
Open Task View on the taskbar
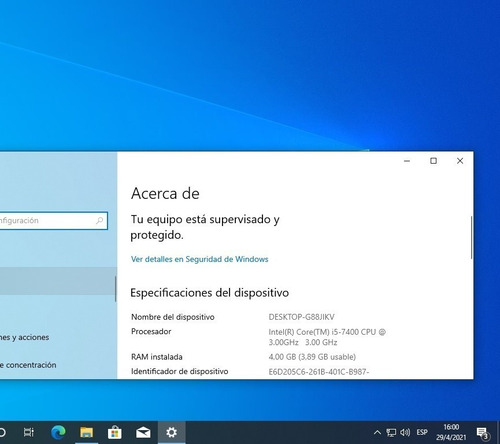[x=29, y=432]
